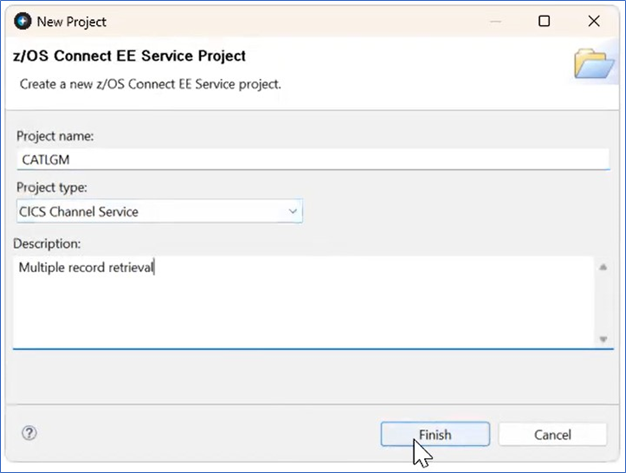
Task: Open the Project type dropdown
Action: coord(160,211)
